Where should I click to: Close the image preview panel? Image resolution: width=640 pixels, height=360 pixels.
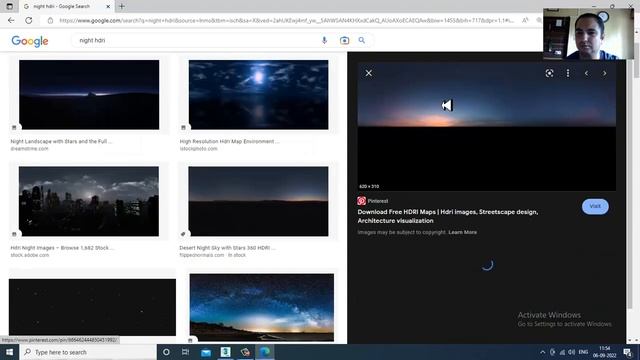click(x=369, y=73)
